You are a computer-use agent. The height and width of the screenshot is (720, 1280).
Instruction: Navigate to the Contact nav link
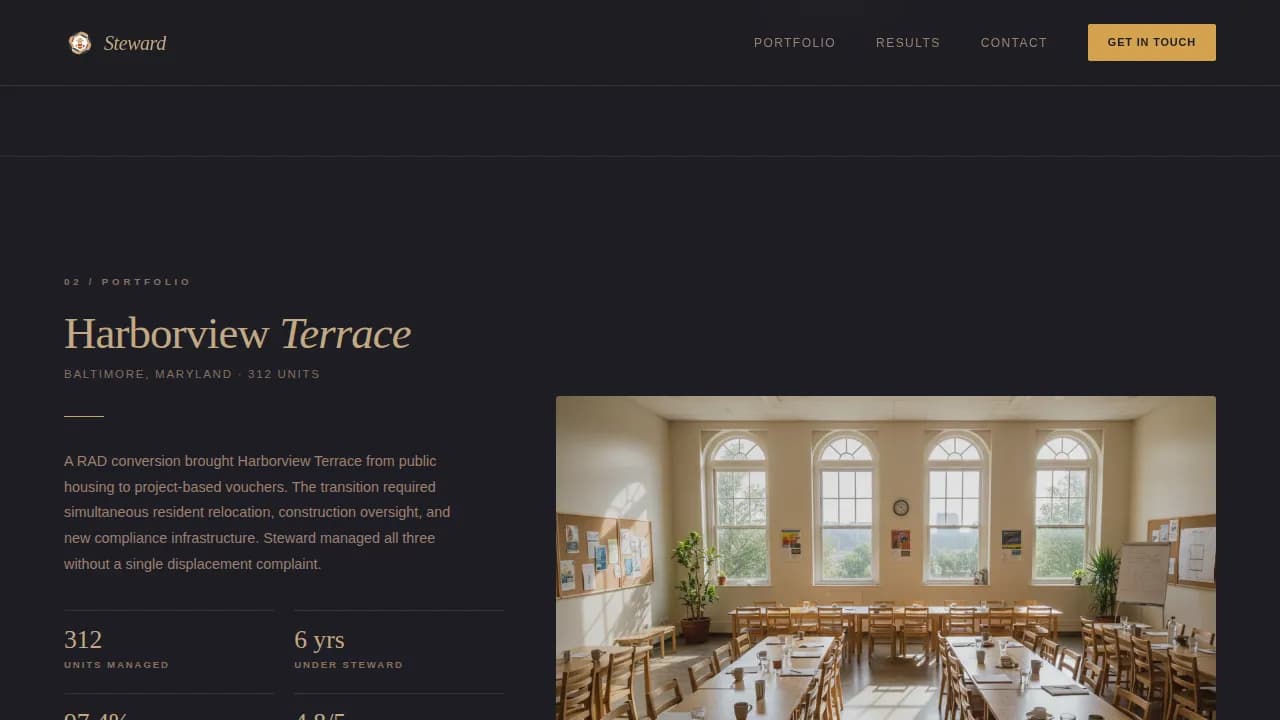1014,43
